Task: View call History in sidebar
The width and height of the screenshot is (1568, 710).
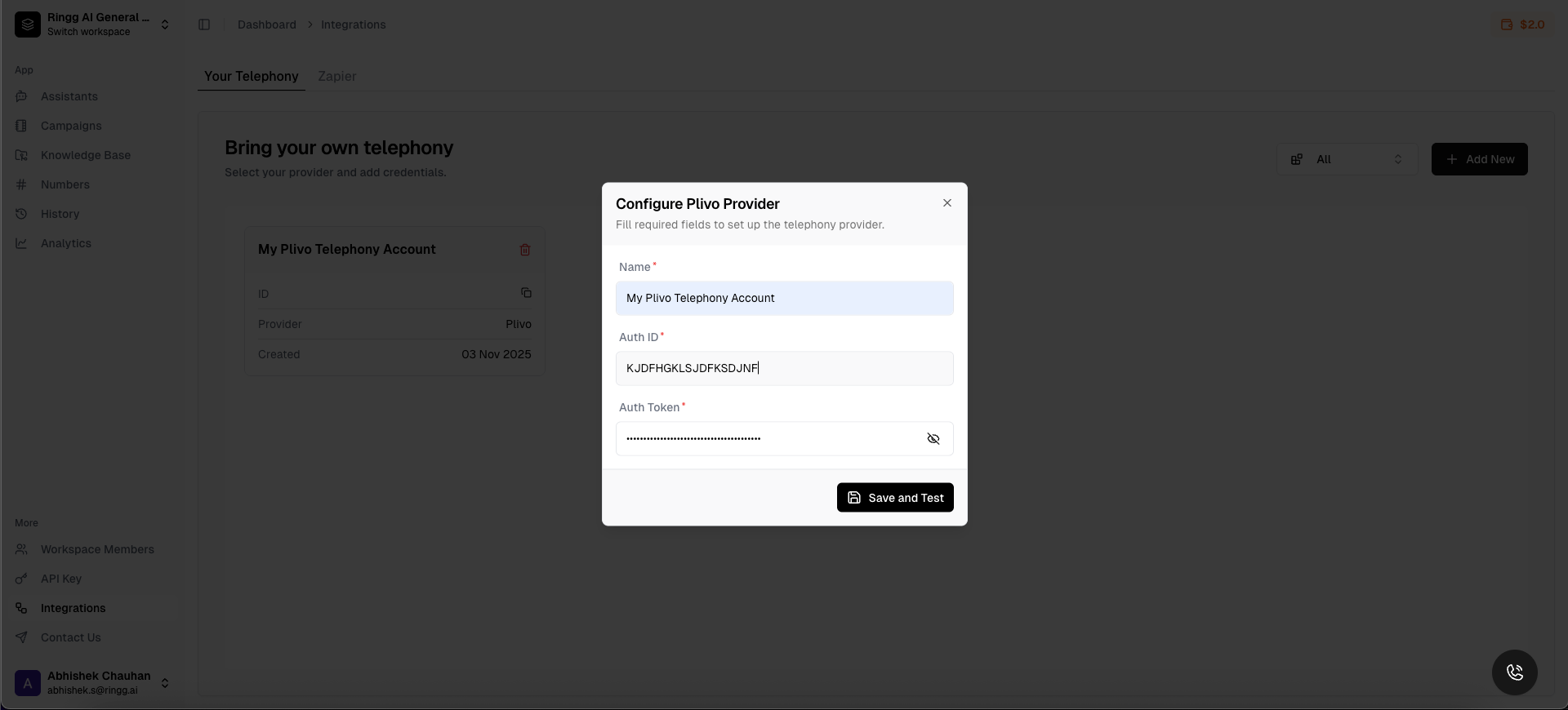Action: [x=60, y=214]
